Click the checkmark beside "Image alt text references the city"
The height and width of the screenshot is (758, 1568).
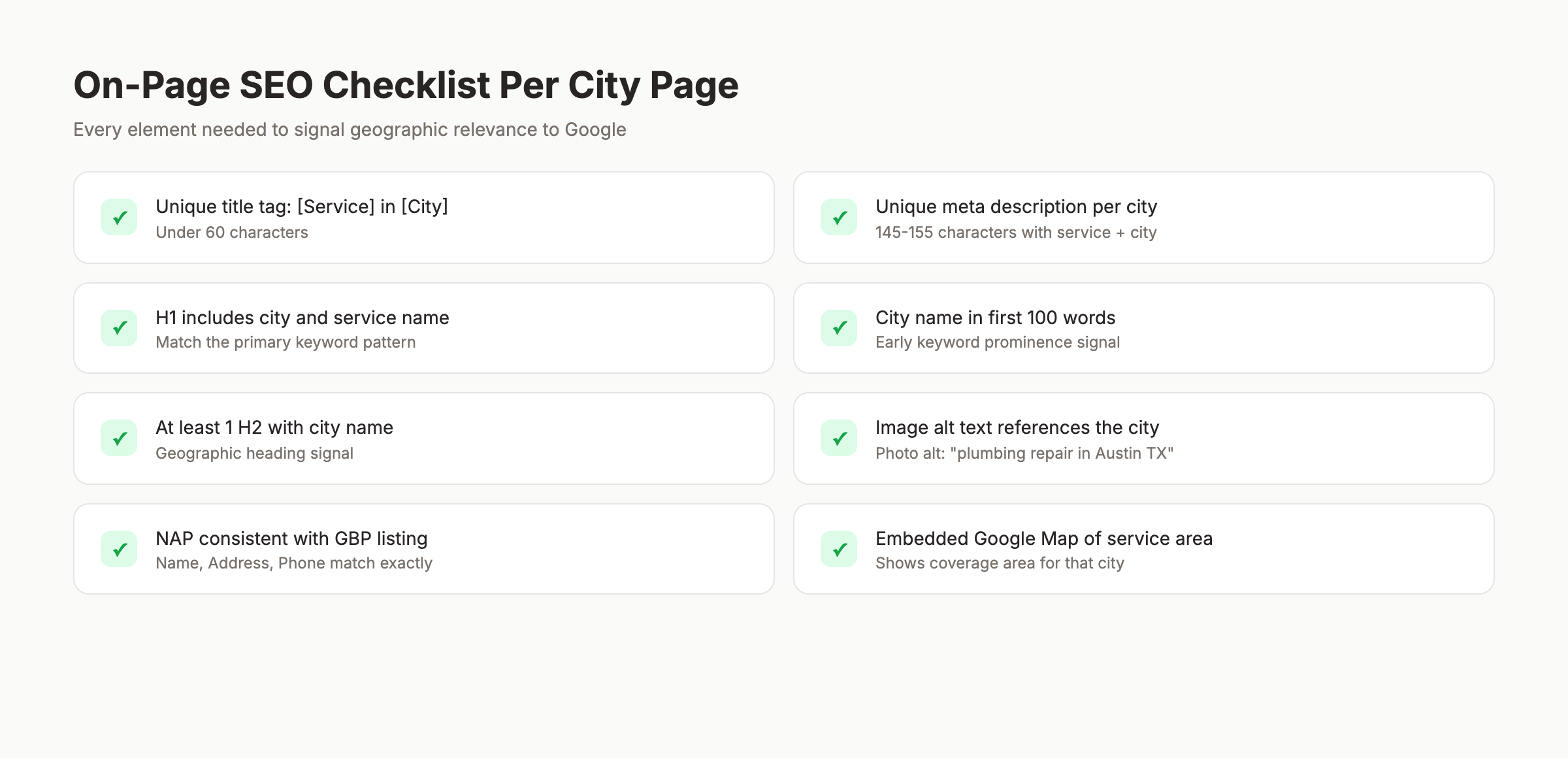pyautogui.click(x=839, y=438)
